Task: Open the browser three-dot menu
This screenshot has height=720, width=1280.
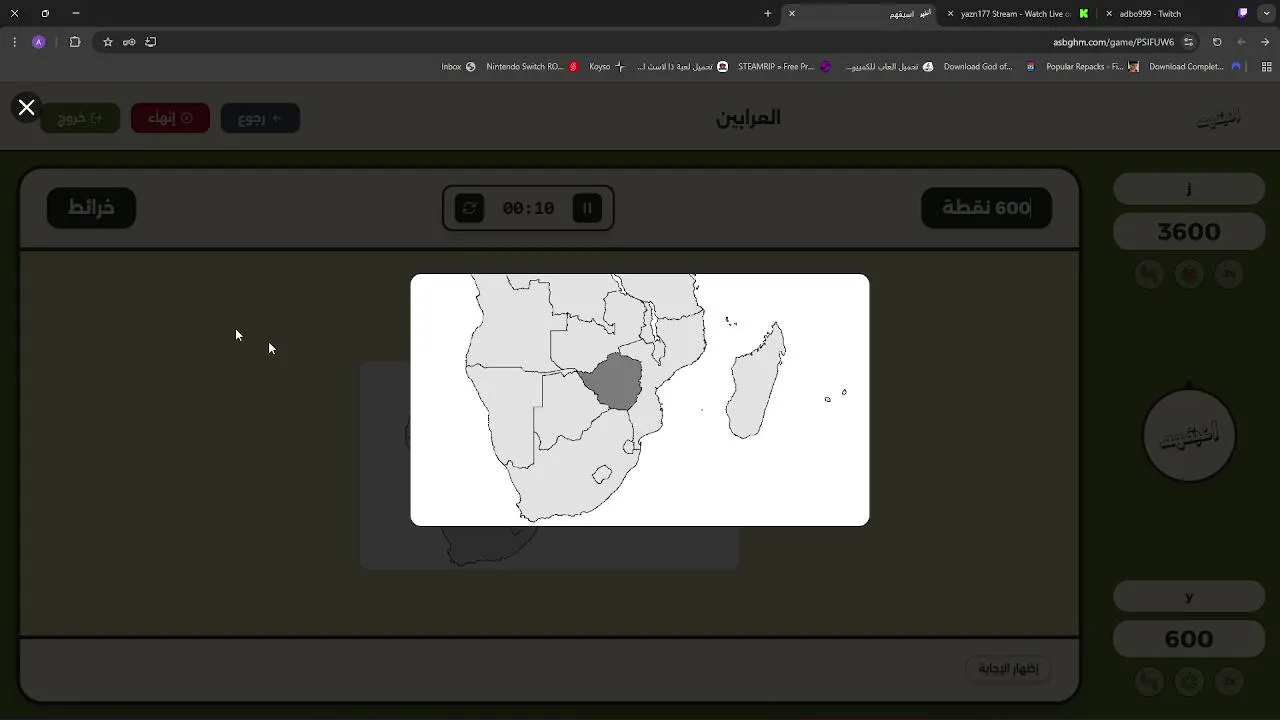Action: pyautogui.click(x=14, y=42)
